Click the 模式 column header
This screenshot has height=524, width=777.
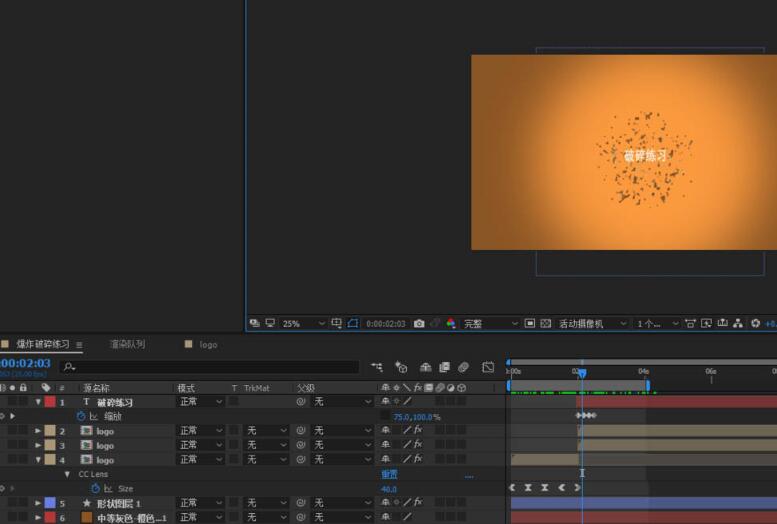pyautogui.click(x=186, y=388)
